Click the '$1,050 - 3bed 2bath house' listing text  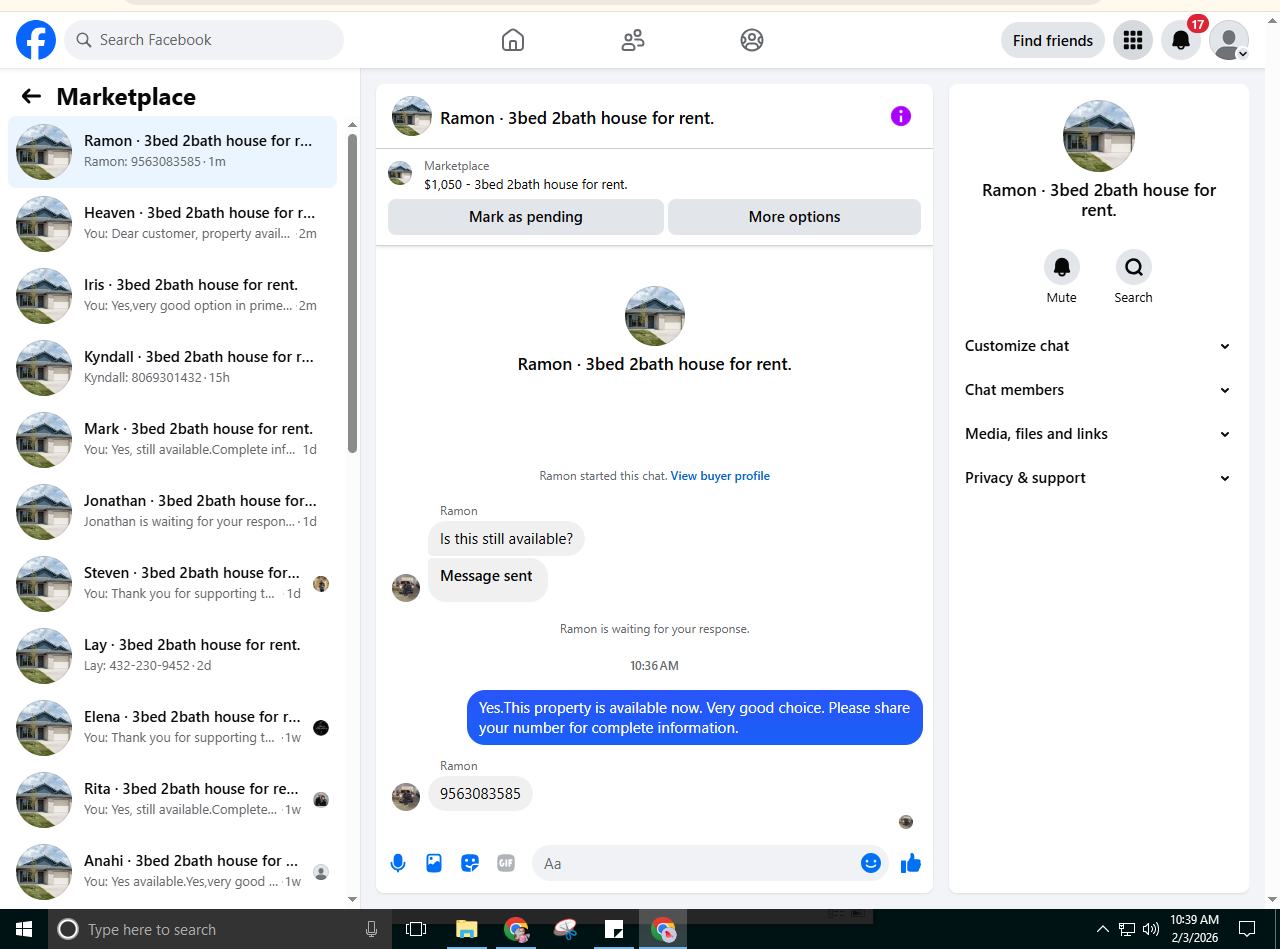click(526, 184)
